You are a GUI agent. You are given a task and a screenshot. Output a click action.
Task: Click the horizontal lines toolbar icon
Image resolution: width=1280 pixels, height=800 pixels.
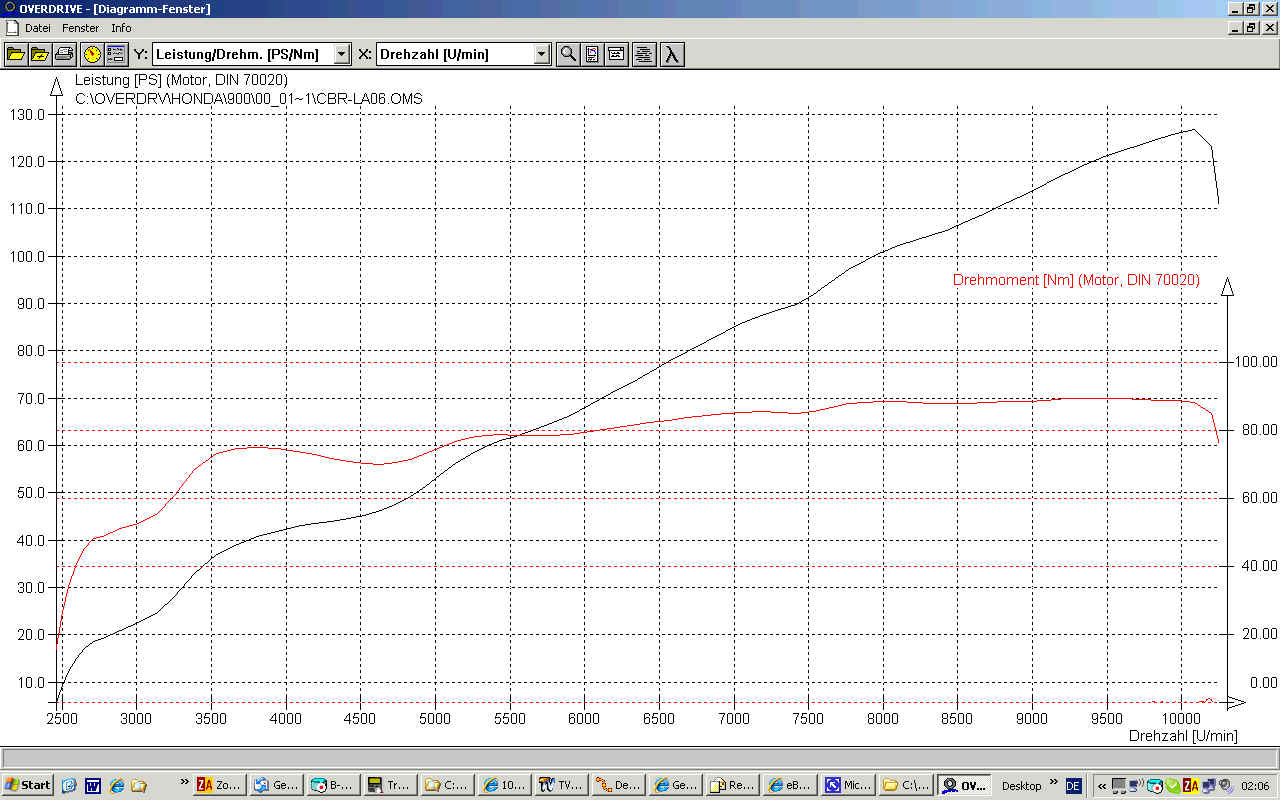pos(644,54)
